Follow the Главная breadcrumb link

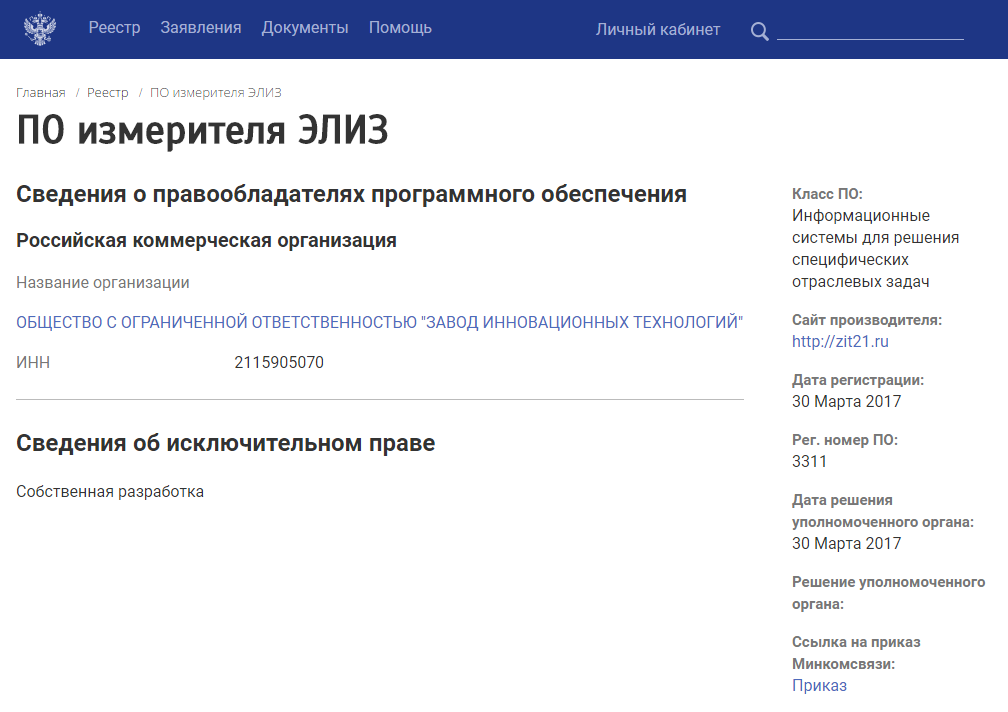tap(40, 93)
